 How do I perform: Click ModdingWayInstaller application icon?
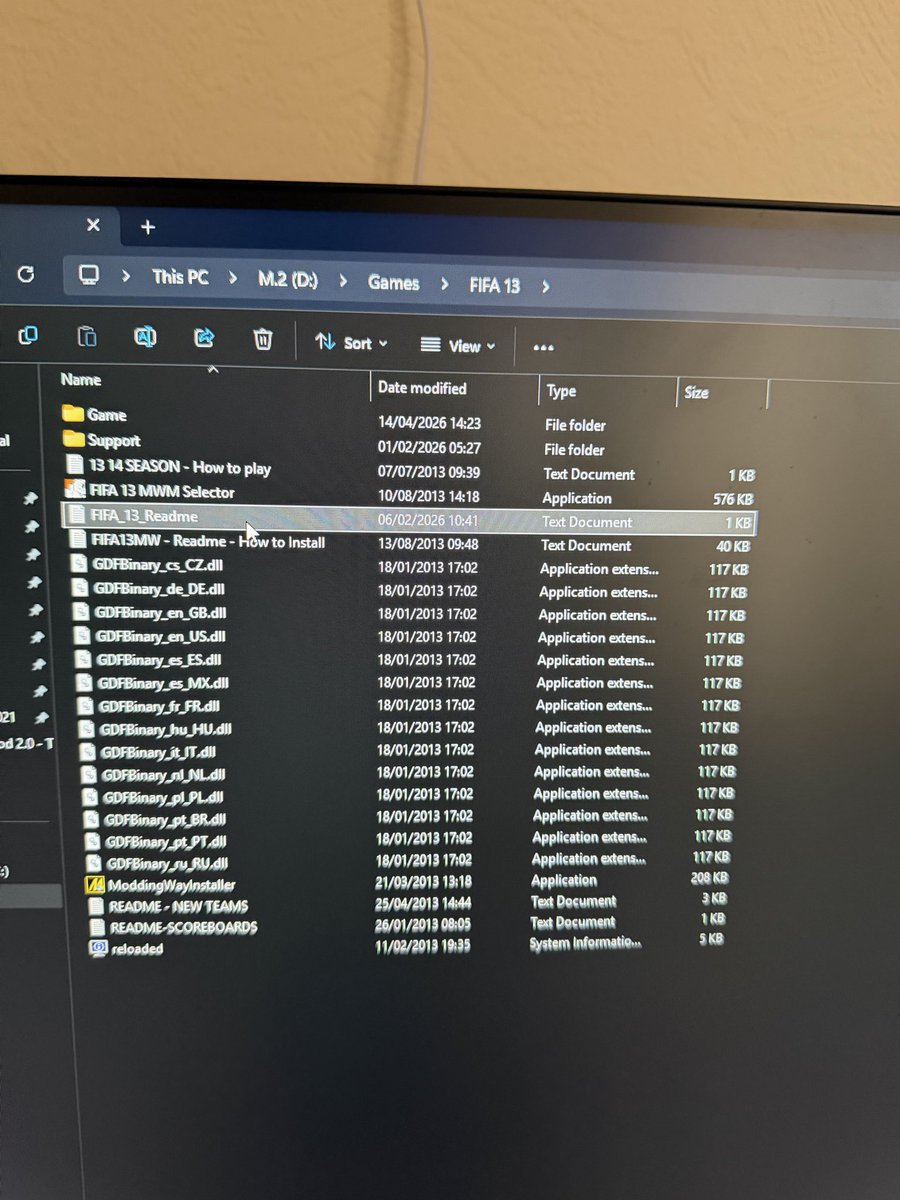click(96, 884)
